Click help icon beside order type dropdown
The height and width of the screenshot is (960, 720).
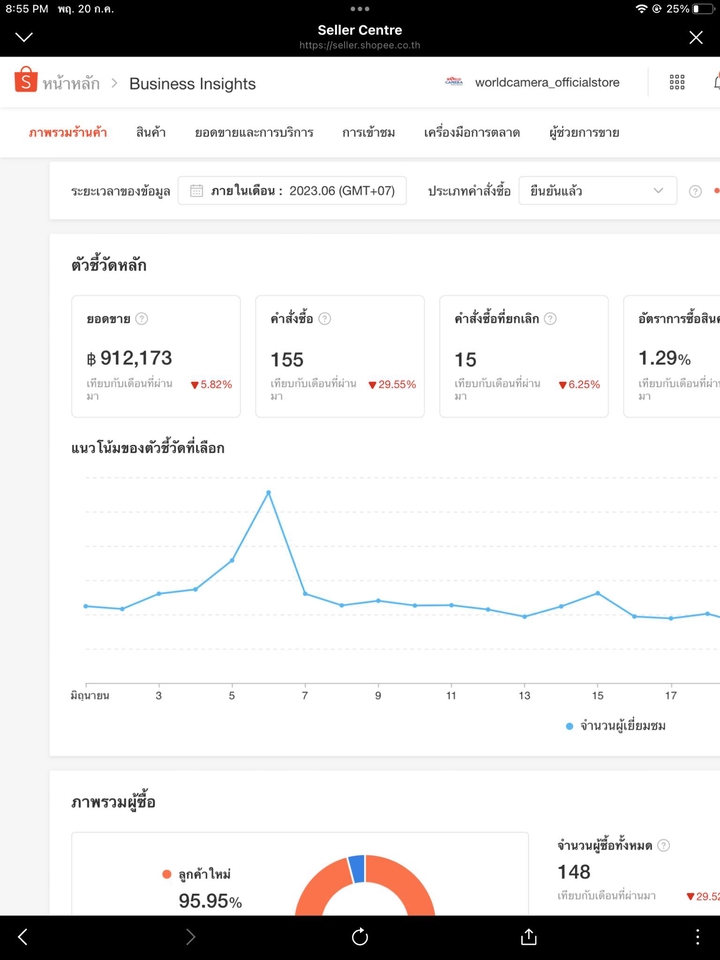pos(695,191)
